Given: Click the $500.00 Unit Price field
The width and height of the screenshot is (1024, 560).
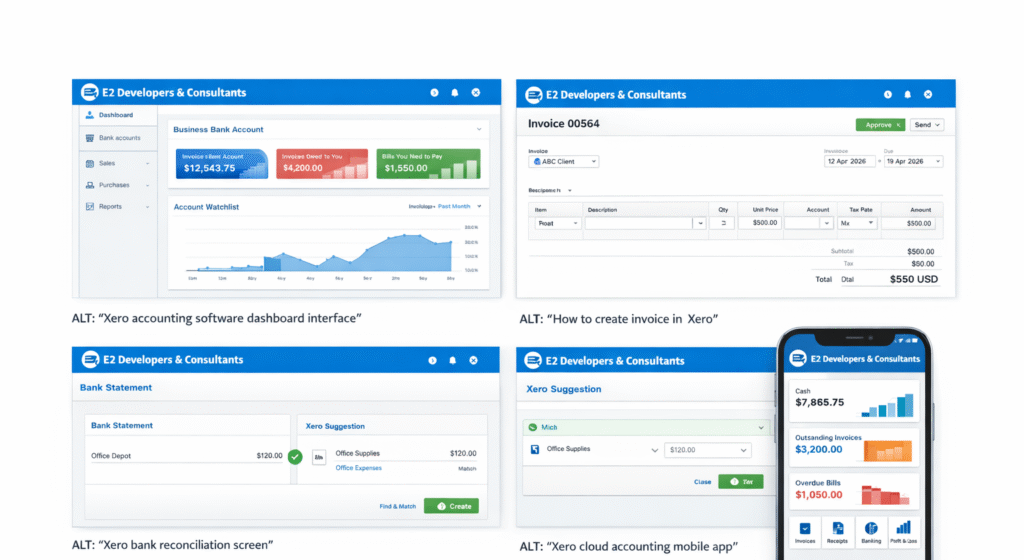Looking at the screenshot, I should 761,223.
